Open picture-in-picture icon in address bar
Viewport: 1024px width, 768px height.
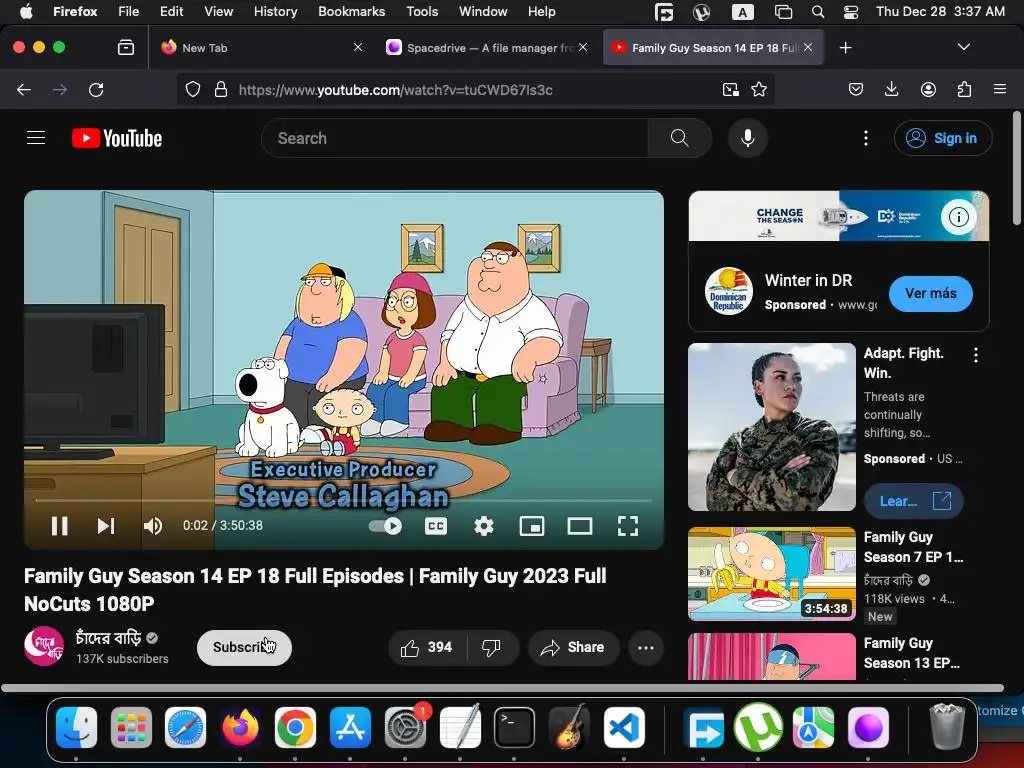[730, 89]
